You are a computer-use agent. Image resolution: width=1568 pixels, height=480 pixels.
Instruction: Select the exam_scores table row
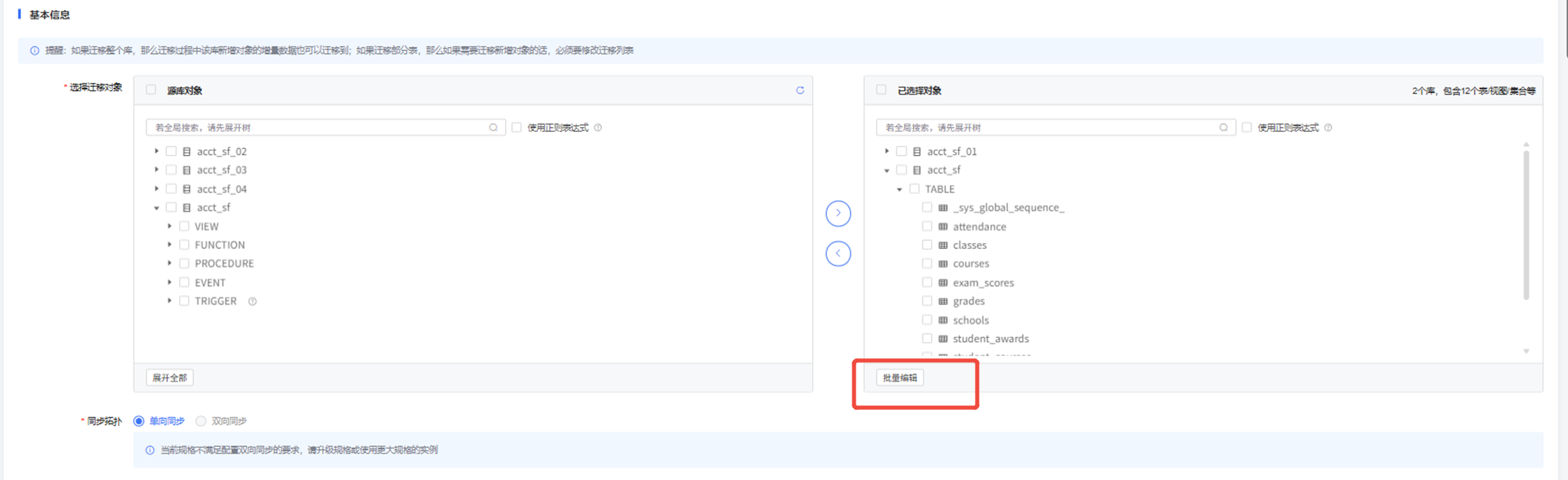983,283
